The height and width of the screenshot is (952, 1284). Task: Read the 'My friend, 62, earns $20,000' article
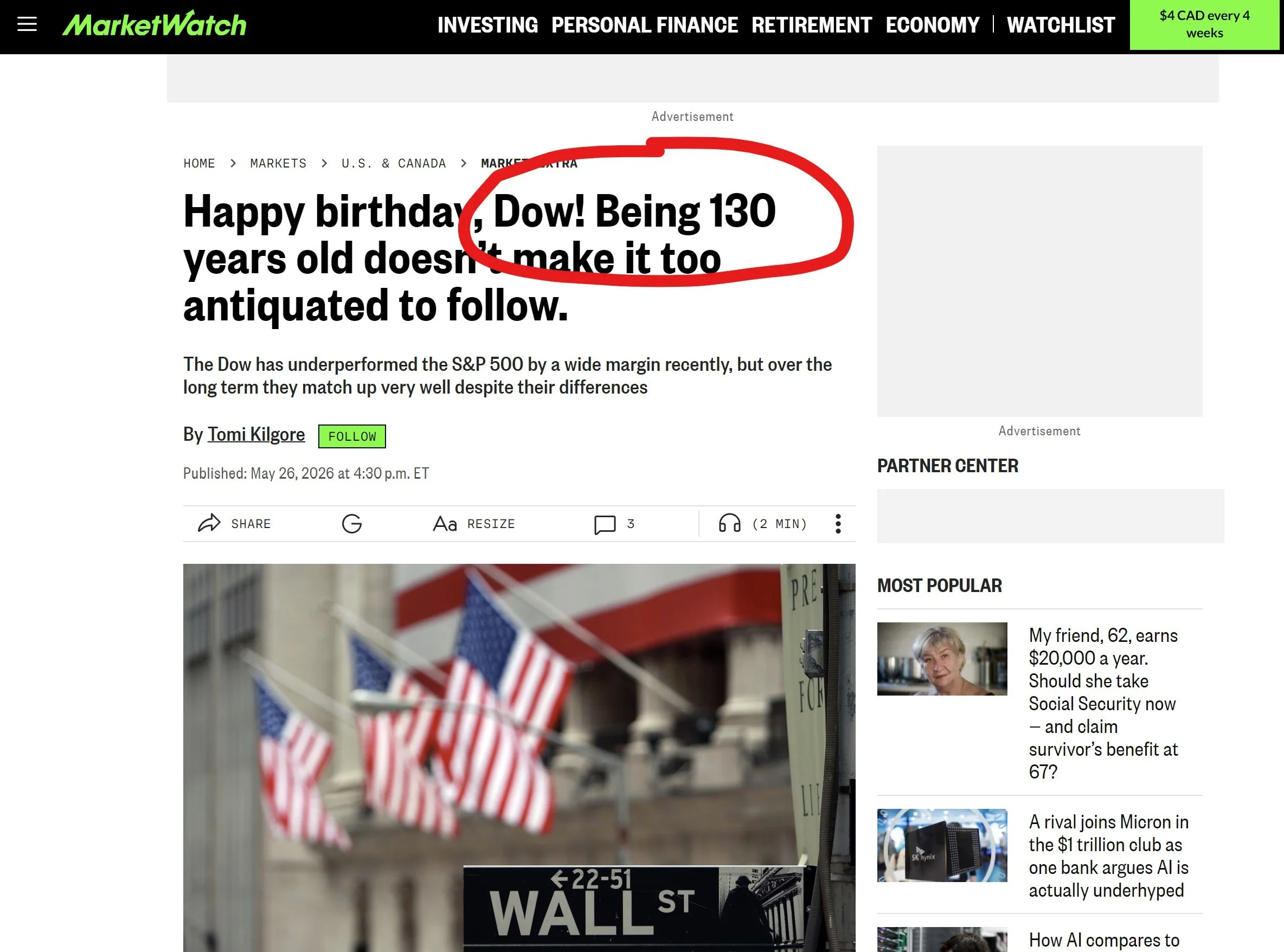[x=1103, y=704]
